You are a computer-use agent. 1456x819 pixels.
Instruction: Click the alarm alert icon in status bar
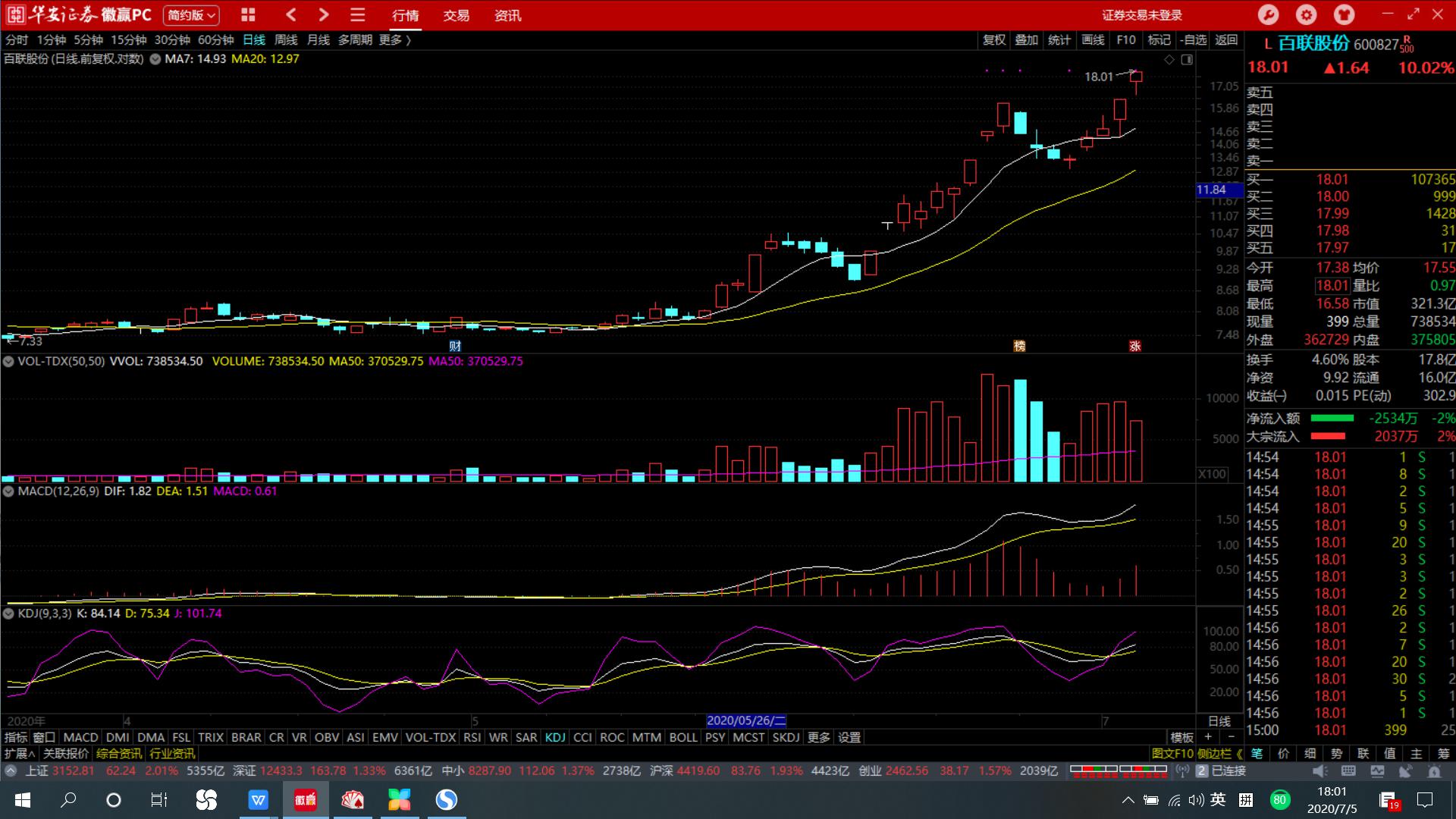tap(1434, 770)
